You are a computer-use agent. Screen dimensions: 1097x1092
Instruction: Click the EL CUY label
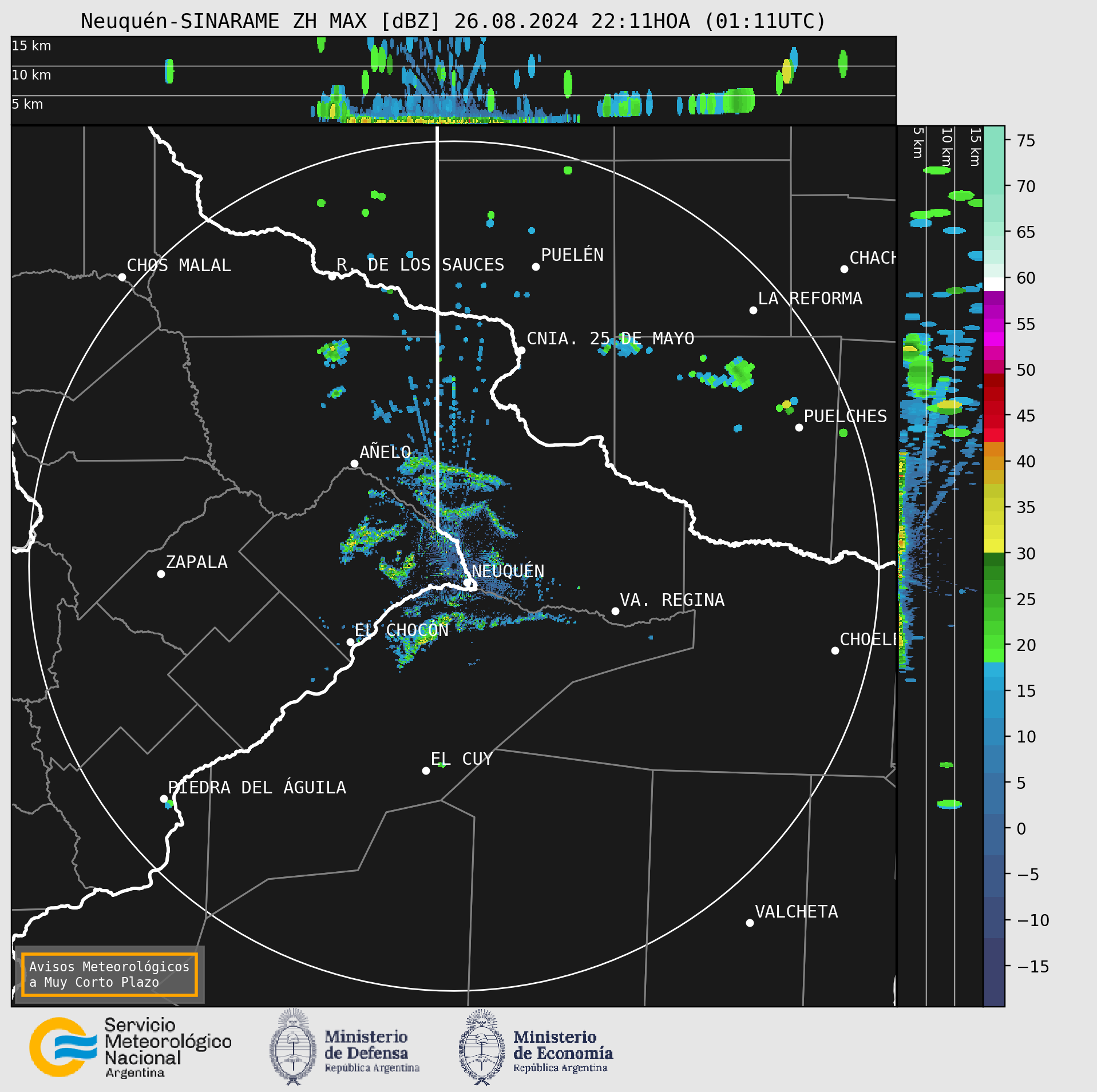[461, 759]
